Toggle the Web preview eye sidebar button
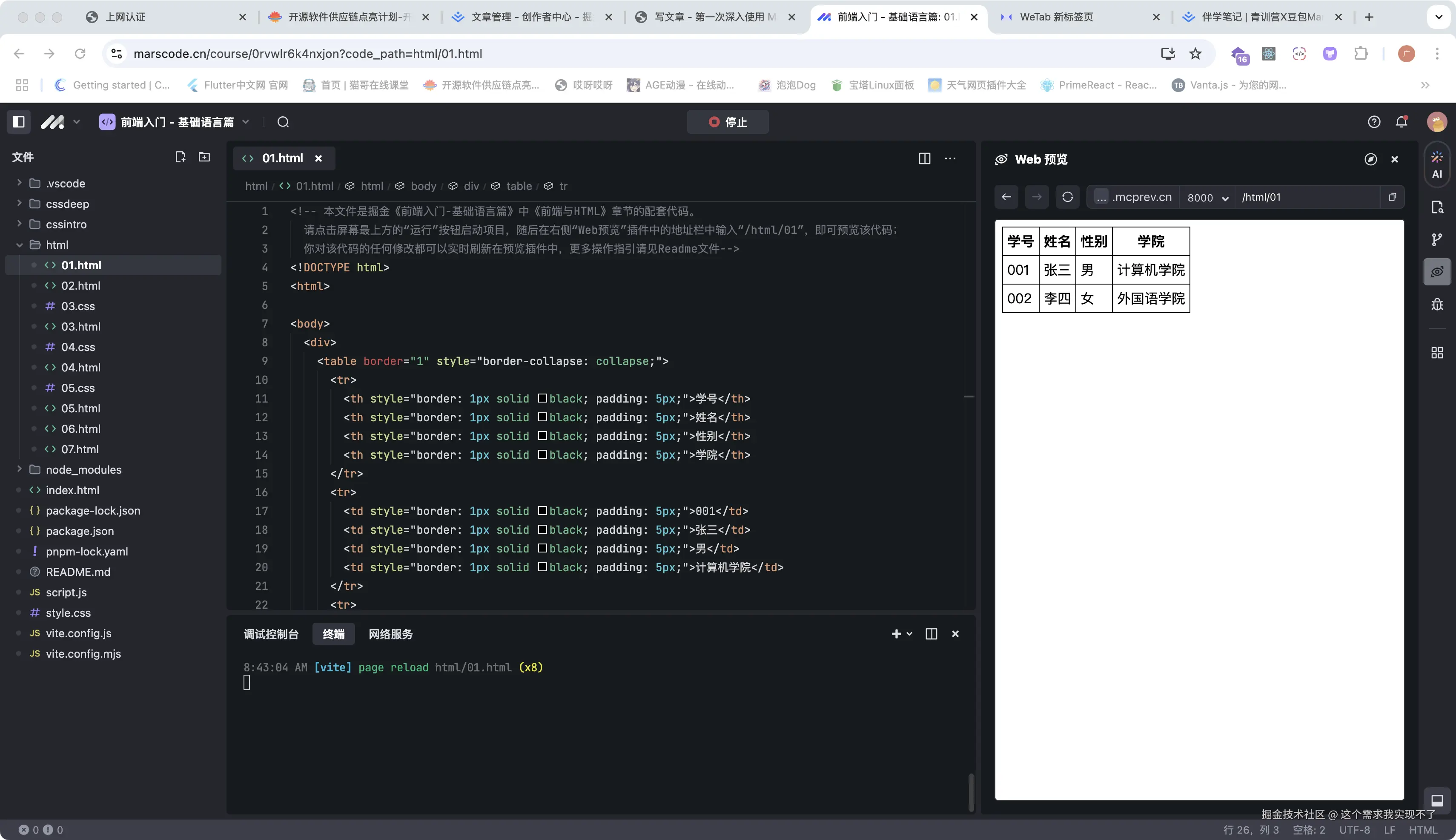 click(x=1437, y=272)
